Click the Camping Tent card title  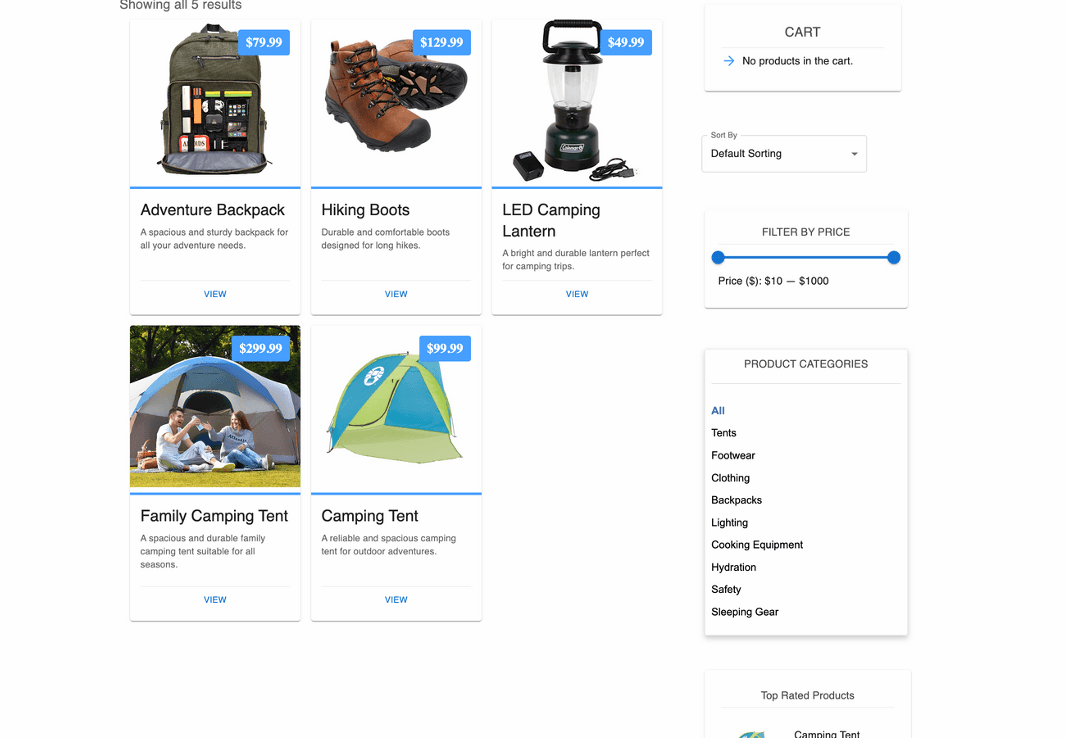click(x=370, y=516)
